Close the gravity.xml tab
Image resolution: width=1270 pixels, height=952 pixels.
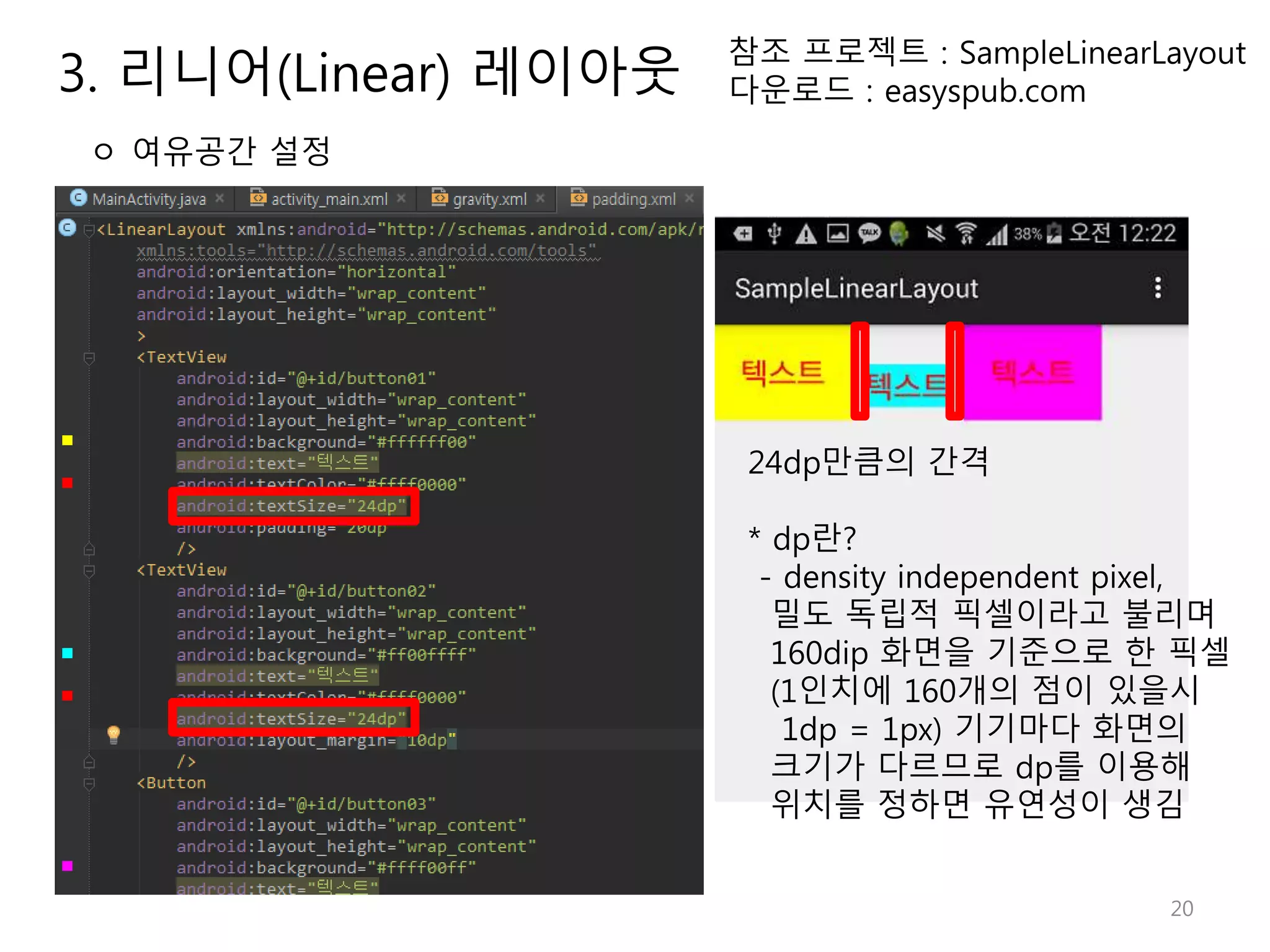(540, 198)
